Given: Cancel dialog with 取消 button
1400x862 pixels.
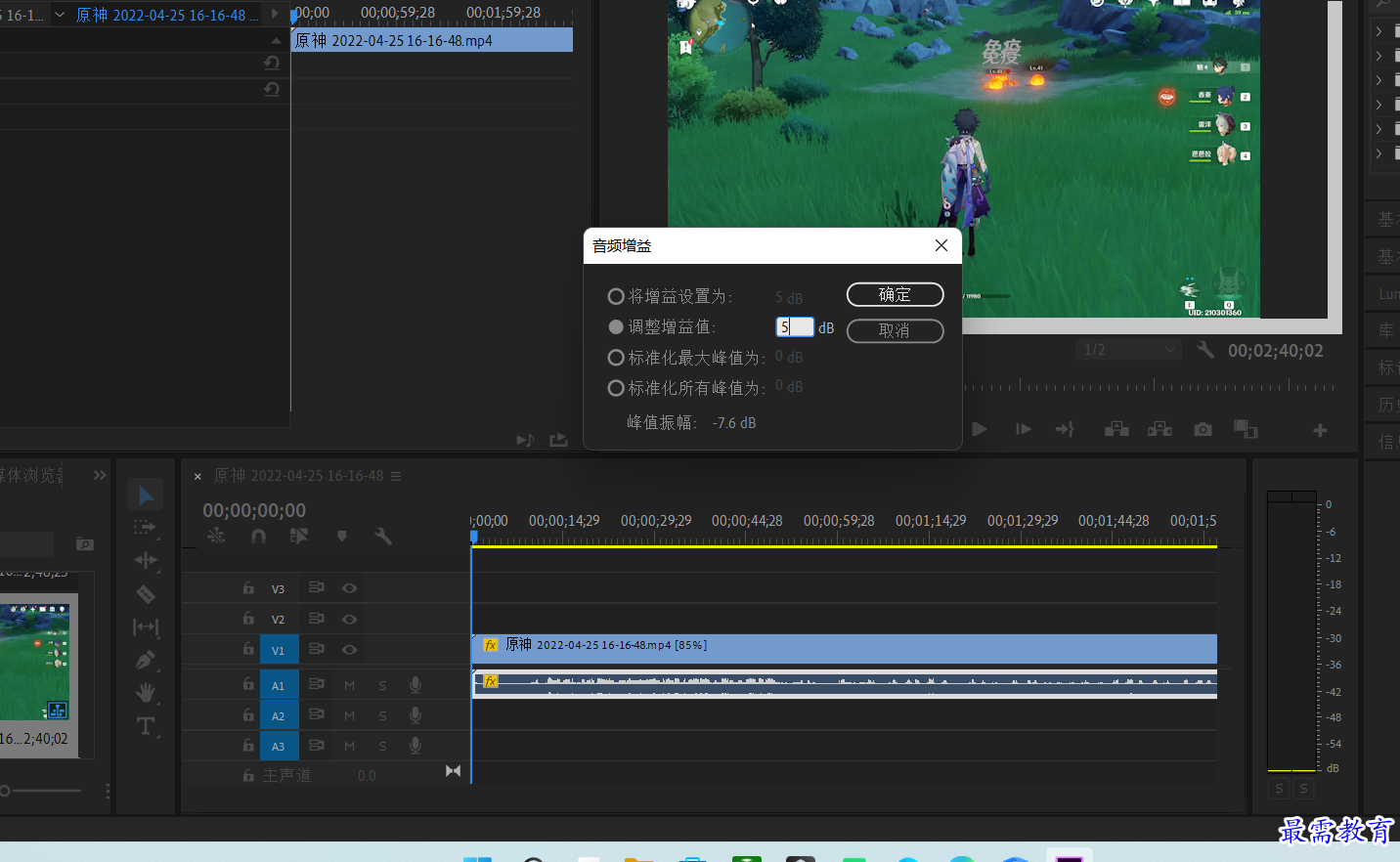Looking at the screenshot, I should [x=895, y=330].
